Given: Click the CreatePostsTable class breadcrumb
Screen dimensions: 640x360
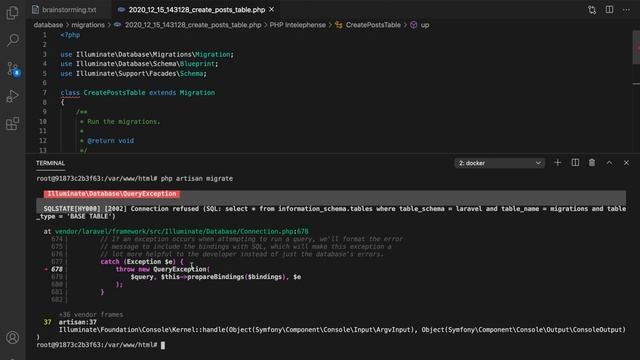Looking at the screenshot, I should click(373, 25).
